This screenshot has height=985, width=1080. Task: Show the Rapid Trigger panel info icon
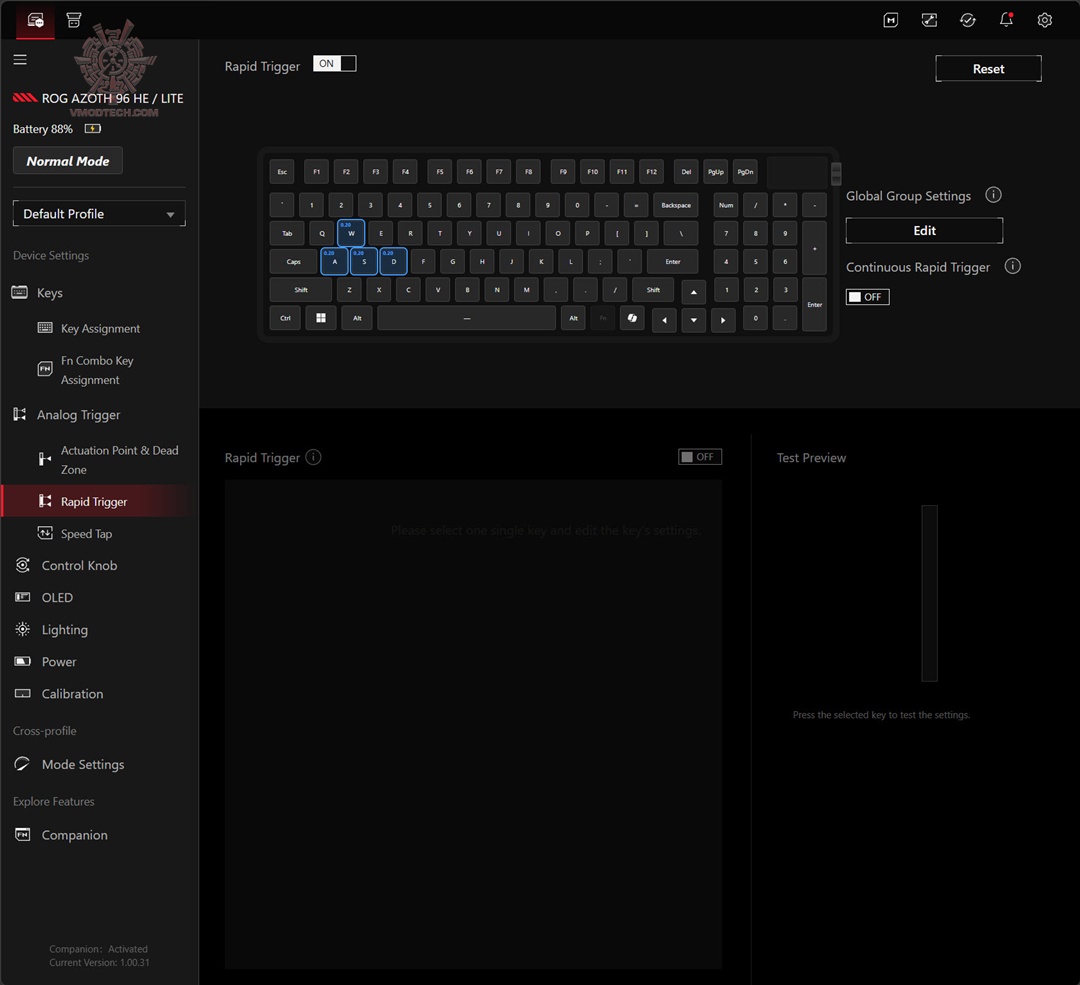pos(313,457)
